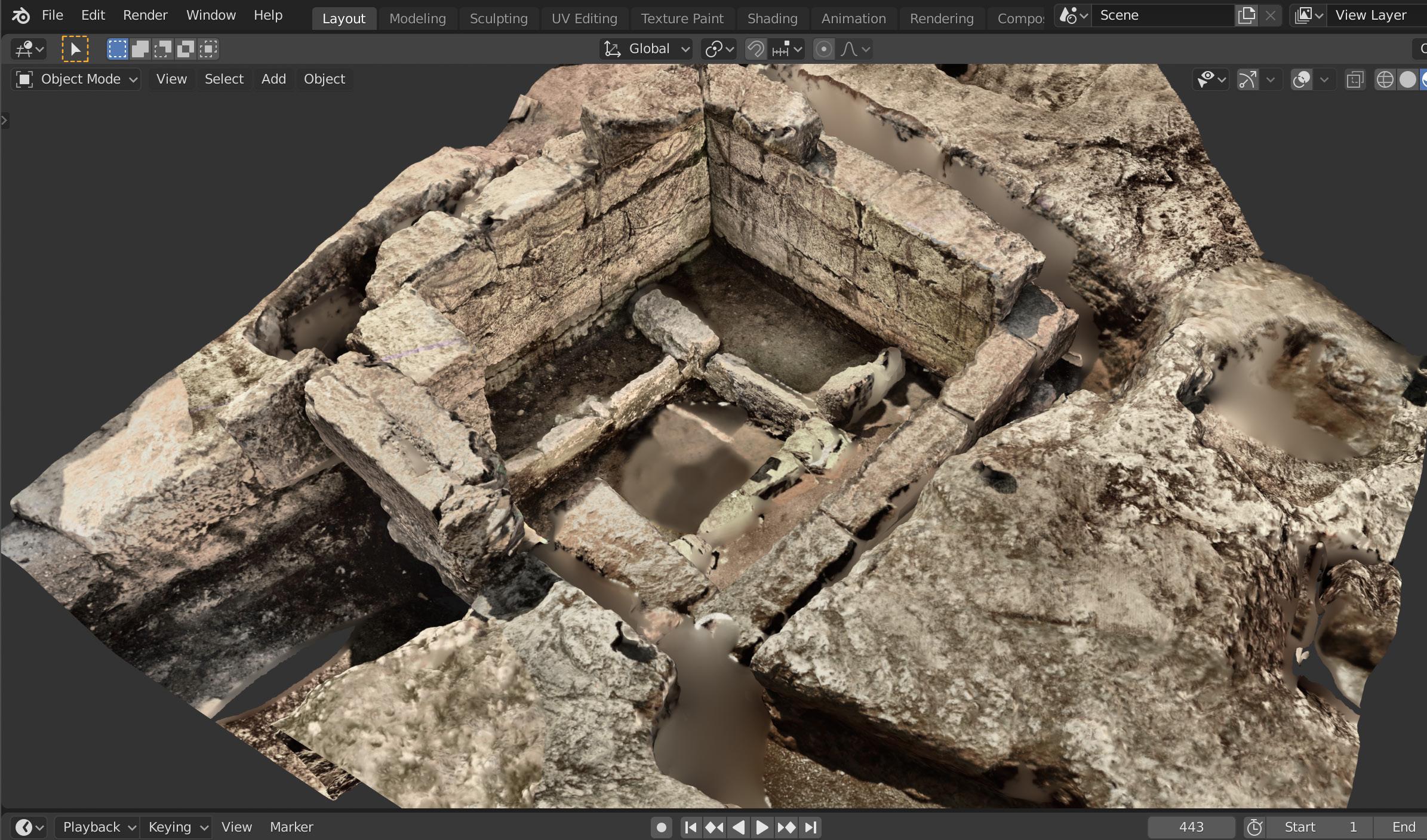Screen dimensions: 1427x840
Task: Open the Keying popover
Action: click(x=176, y=827)
